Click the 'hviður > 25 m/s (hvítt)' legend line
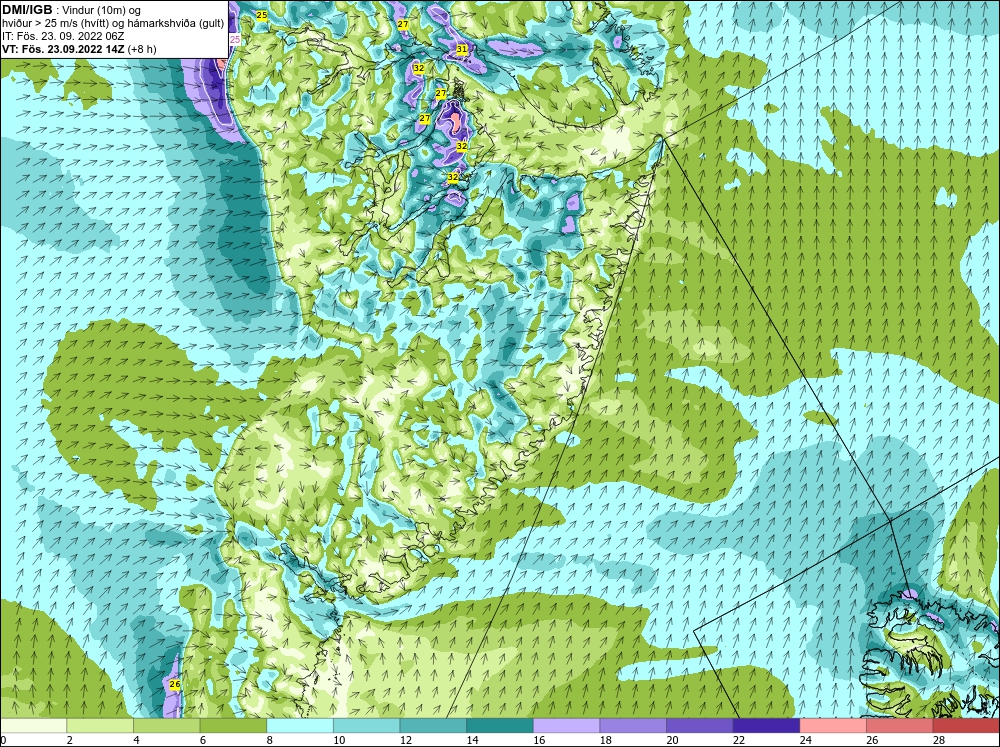The height and width of the screenshot is (747, 1000). point(55,24)
